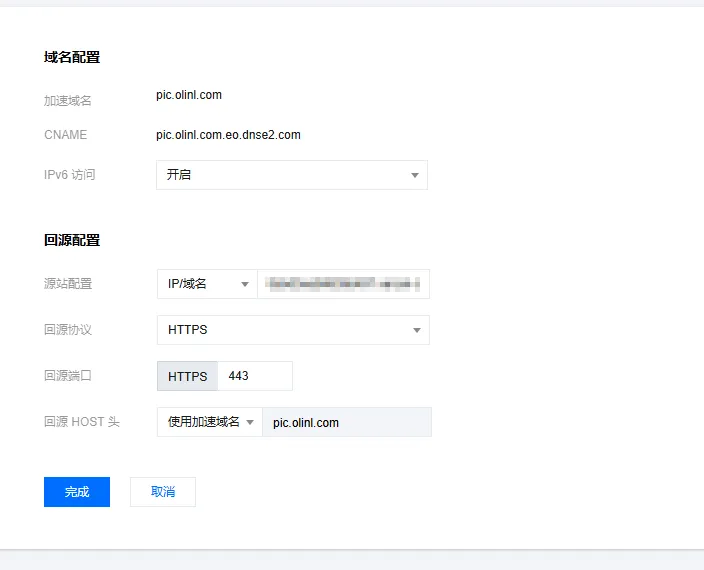
Task: Click the CNAME value pic.olinl.com.eo.dnse2.com
Action: 228,135
